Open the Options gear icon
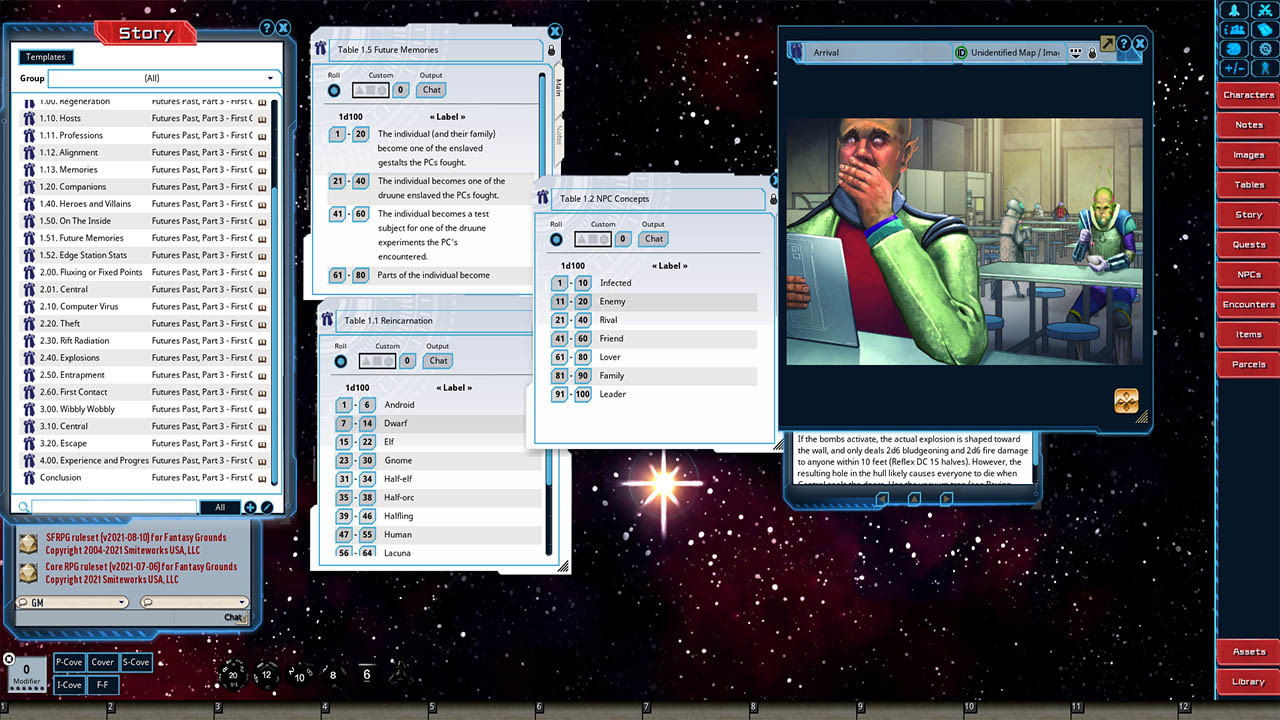 pos(1264,48)
